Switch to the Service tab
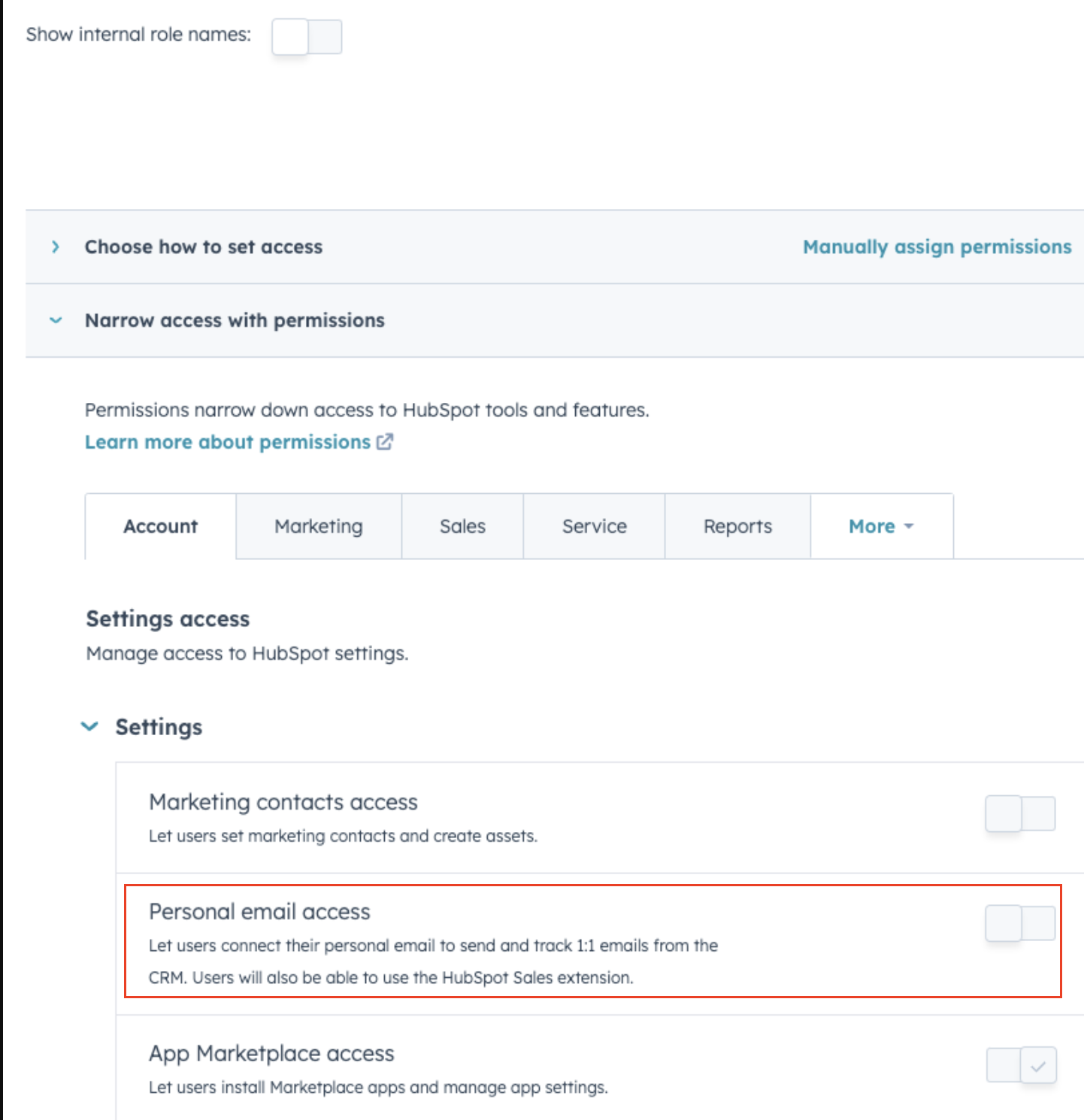 [593, 526]
